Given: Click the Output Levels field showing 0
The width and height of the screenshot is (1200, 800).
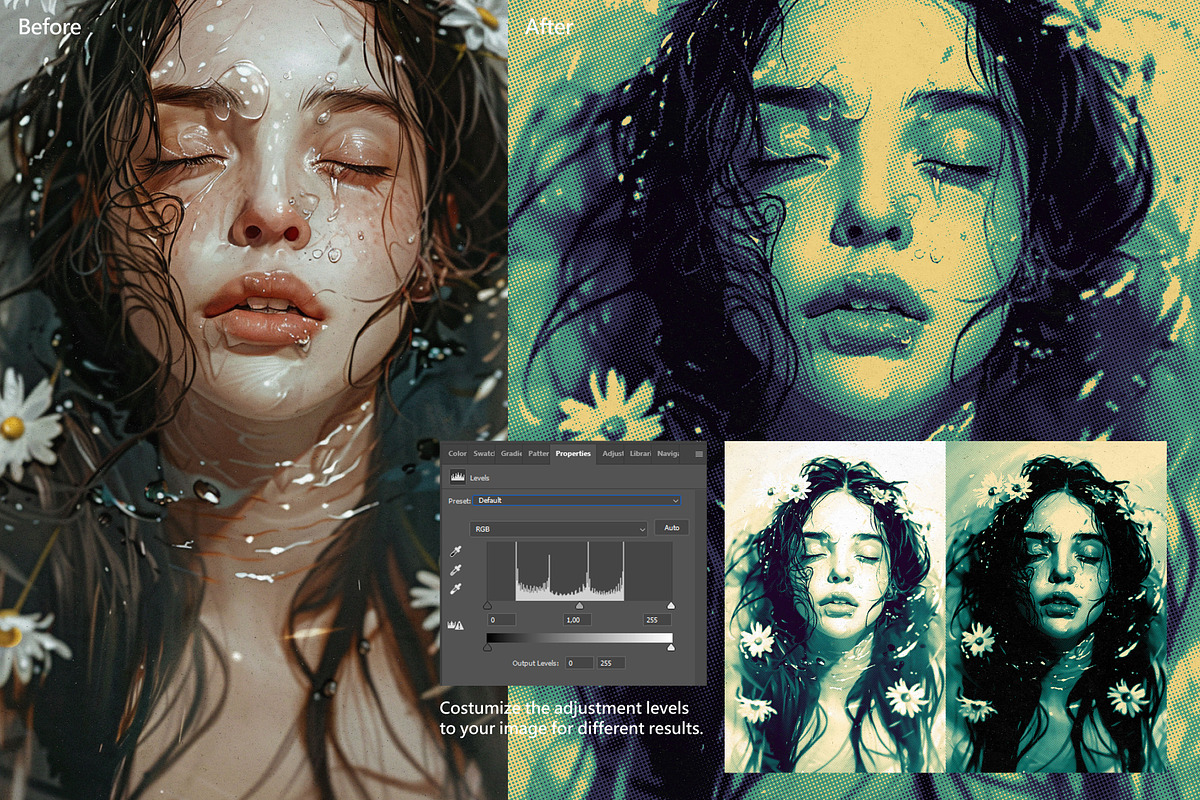Looking at the screenshot, I should point(579,663).
